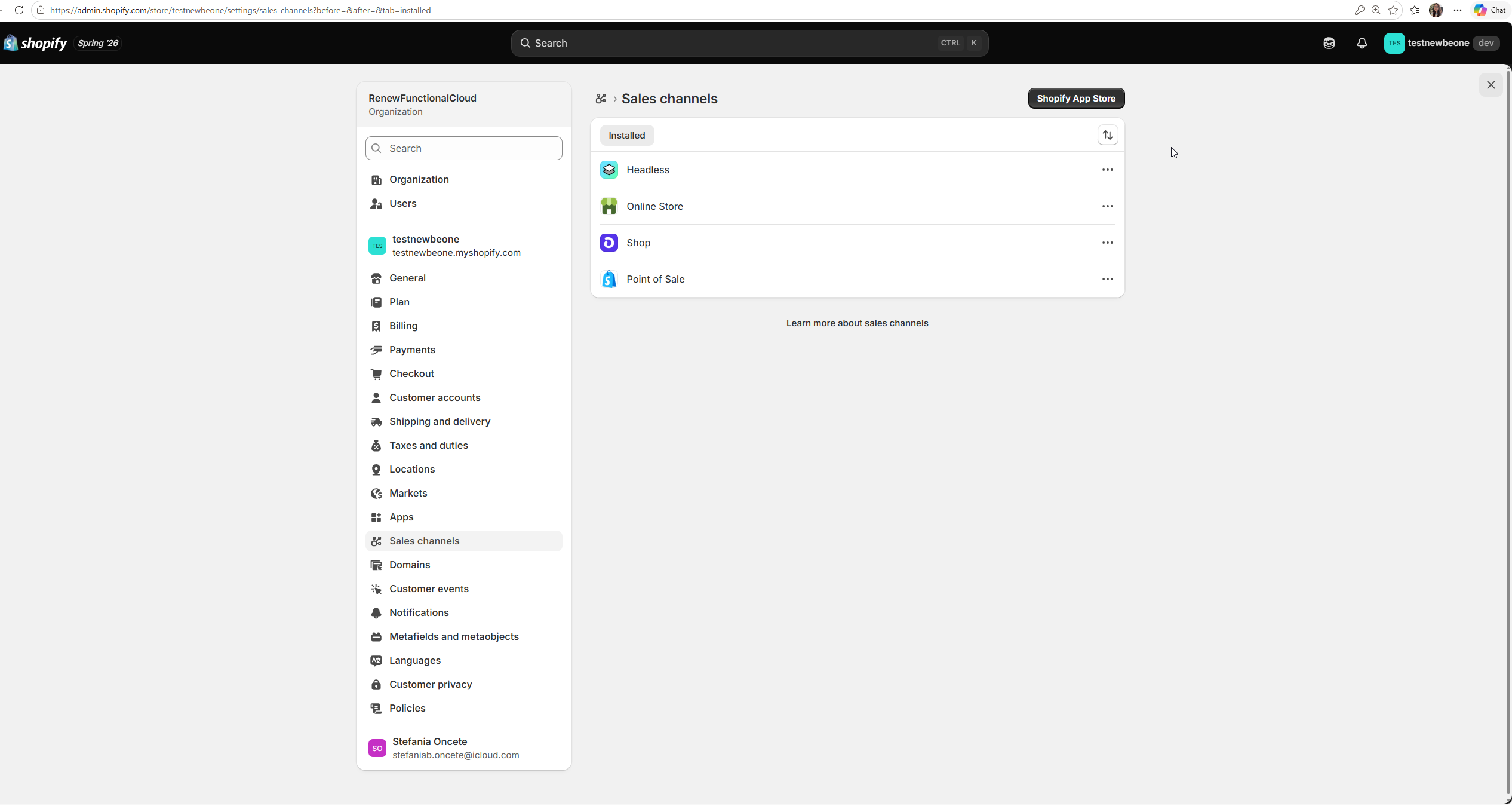Viewport: 1512px width, 806px height.
Task: Open Languages settings
Action: [x=463, y=661]
